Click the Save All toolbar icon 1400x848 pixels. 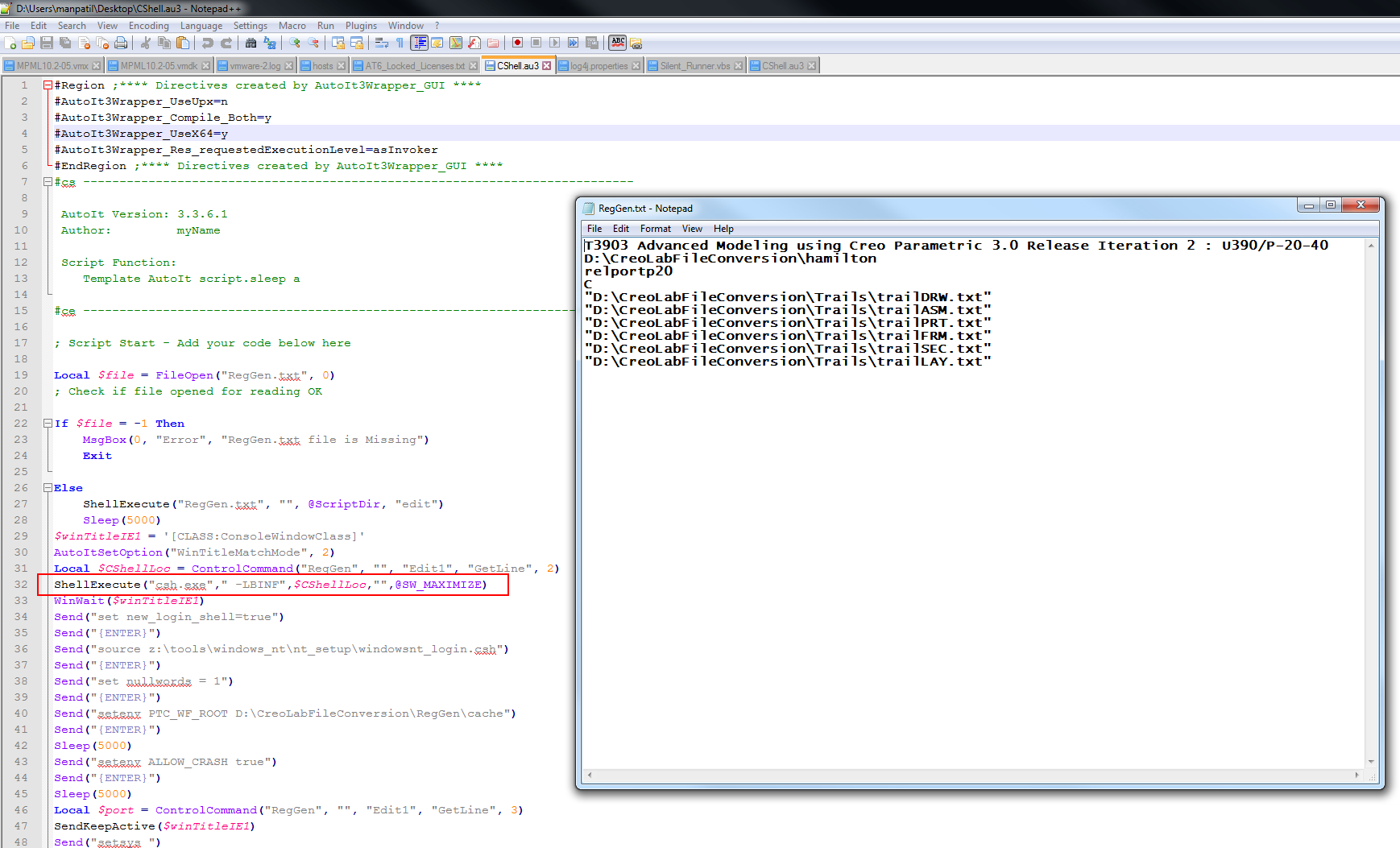tap(65, 43)
